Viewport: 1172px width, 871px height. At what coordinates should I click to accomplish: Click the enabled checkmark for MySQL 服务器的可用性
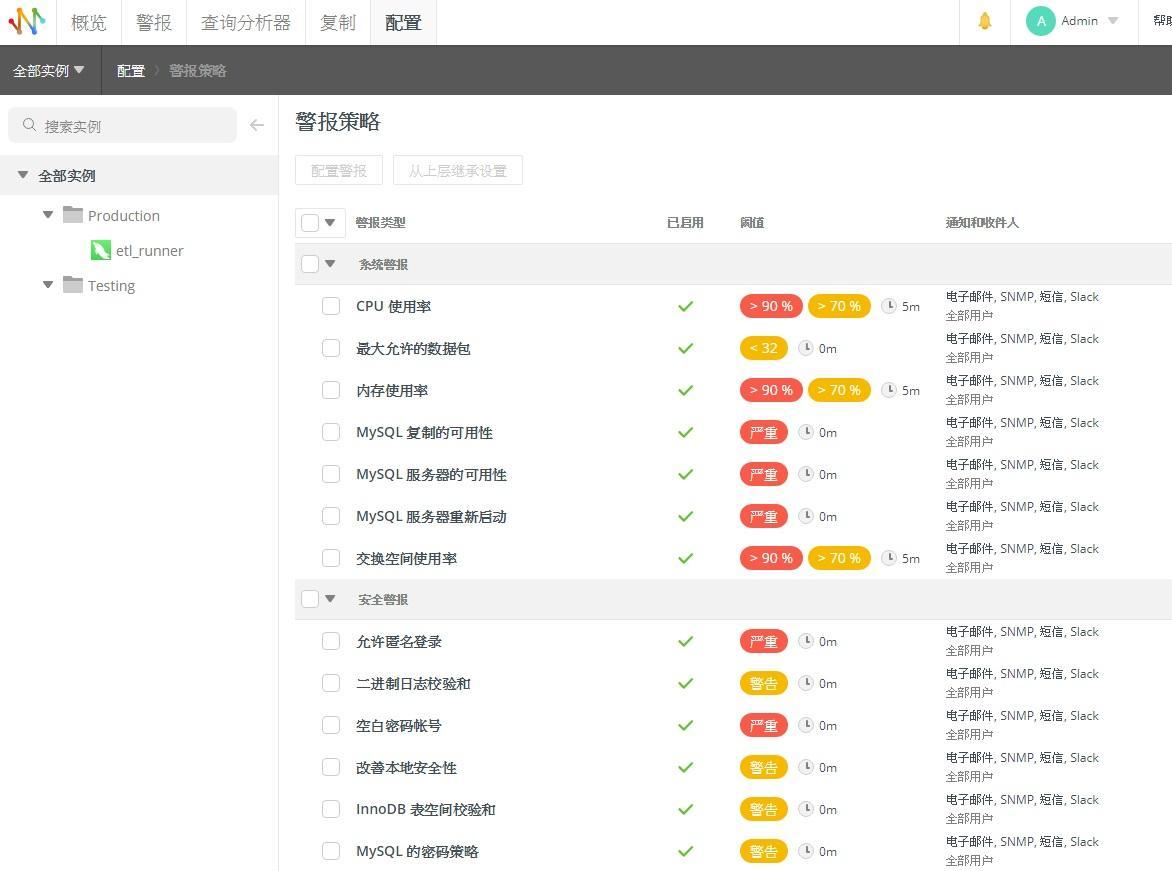coord(685,474)
